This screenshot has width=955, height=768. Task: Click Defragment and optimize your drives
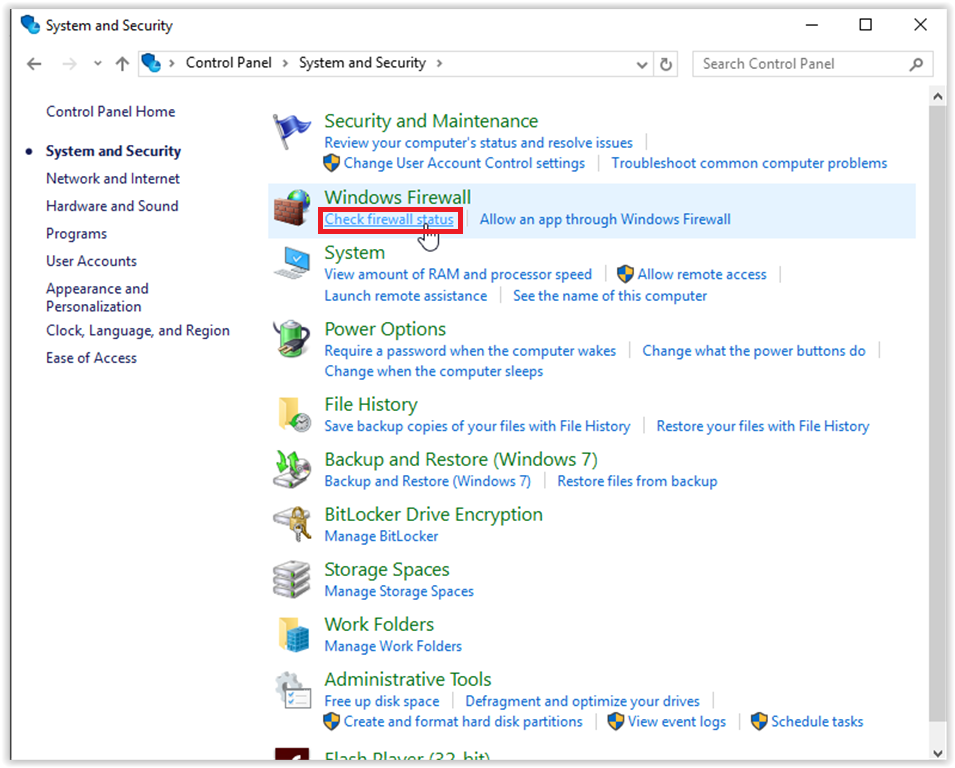582,701
